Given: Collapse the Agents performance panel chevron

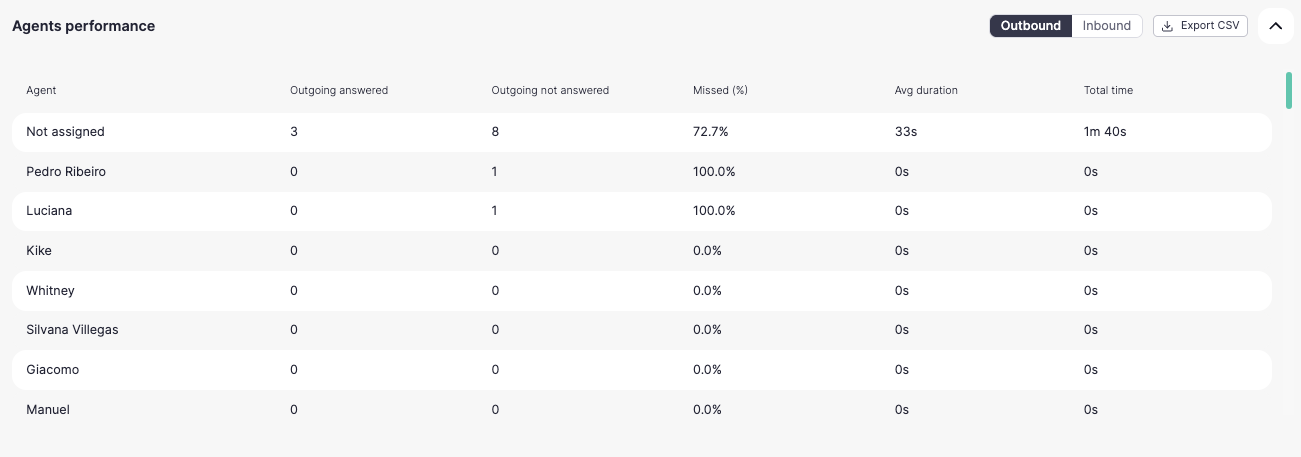Looking at the screenshot, I should (x=1275, y=26).
